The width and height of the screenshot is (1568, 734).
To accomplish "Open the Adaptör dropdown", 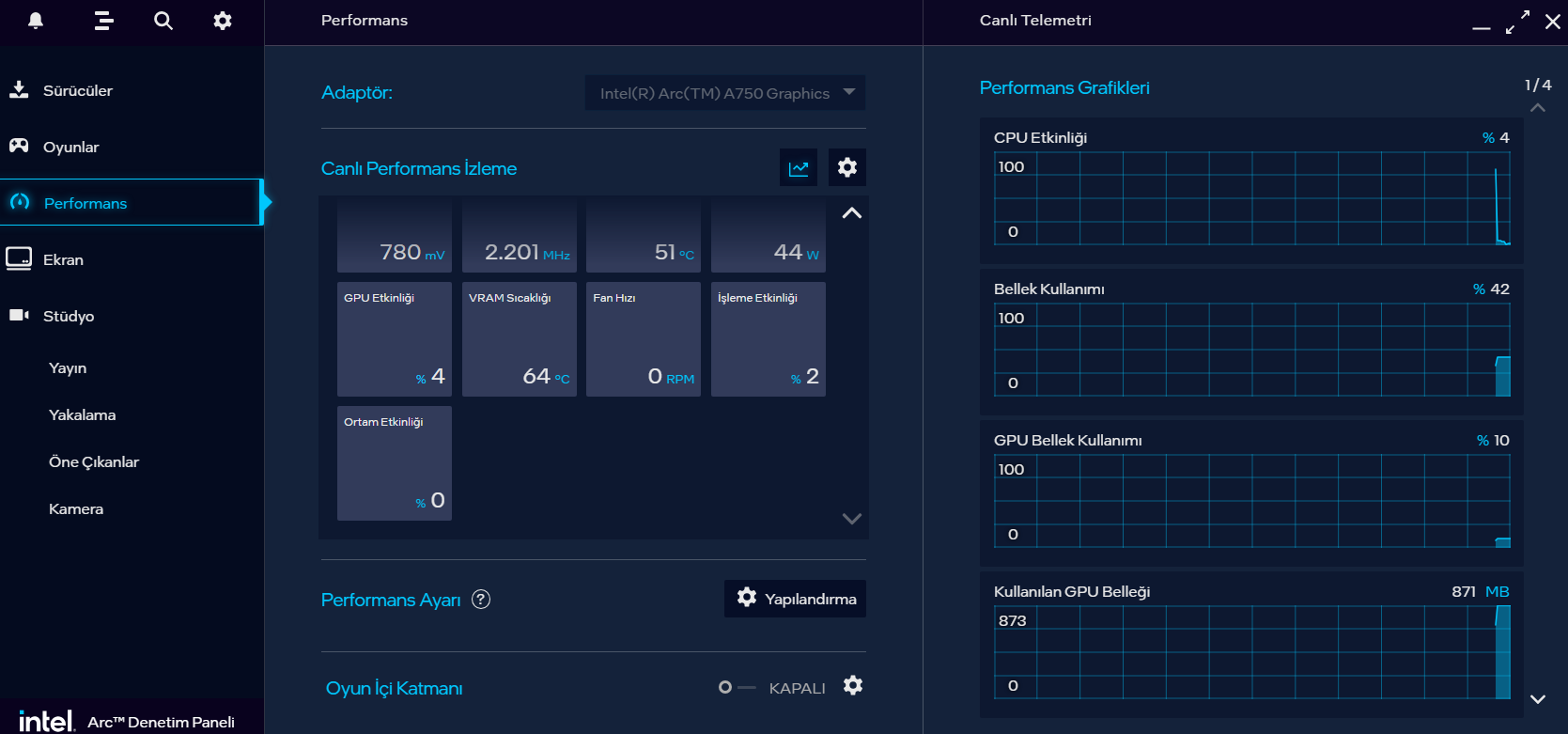I will pyautogui.click(x=725, y=93).
